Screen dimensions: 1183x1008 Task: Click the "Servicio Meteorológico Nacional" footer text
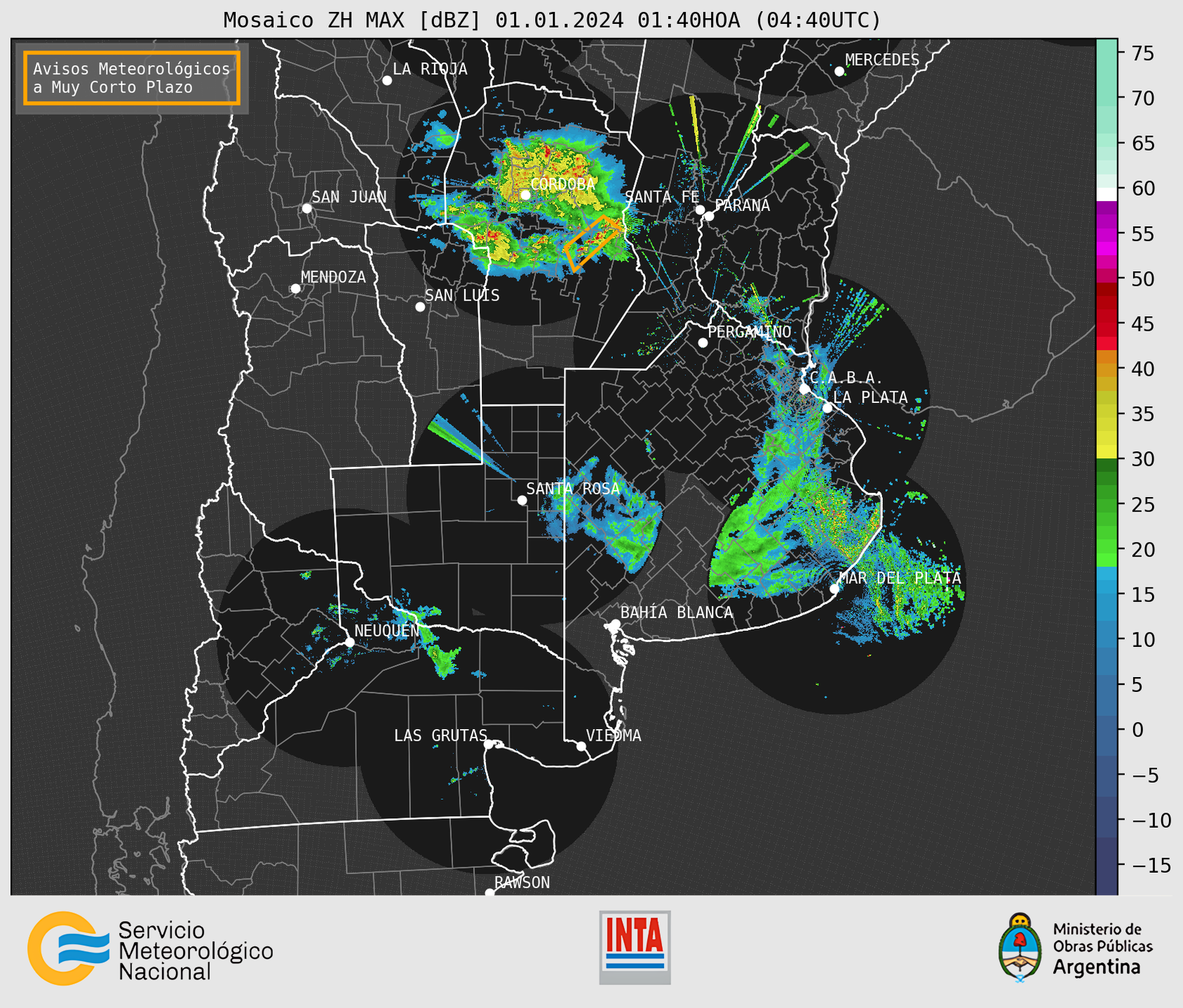(x=196, y=951)
